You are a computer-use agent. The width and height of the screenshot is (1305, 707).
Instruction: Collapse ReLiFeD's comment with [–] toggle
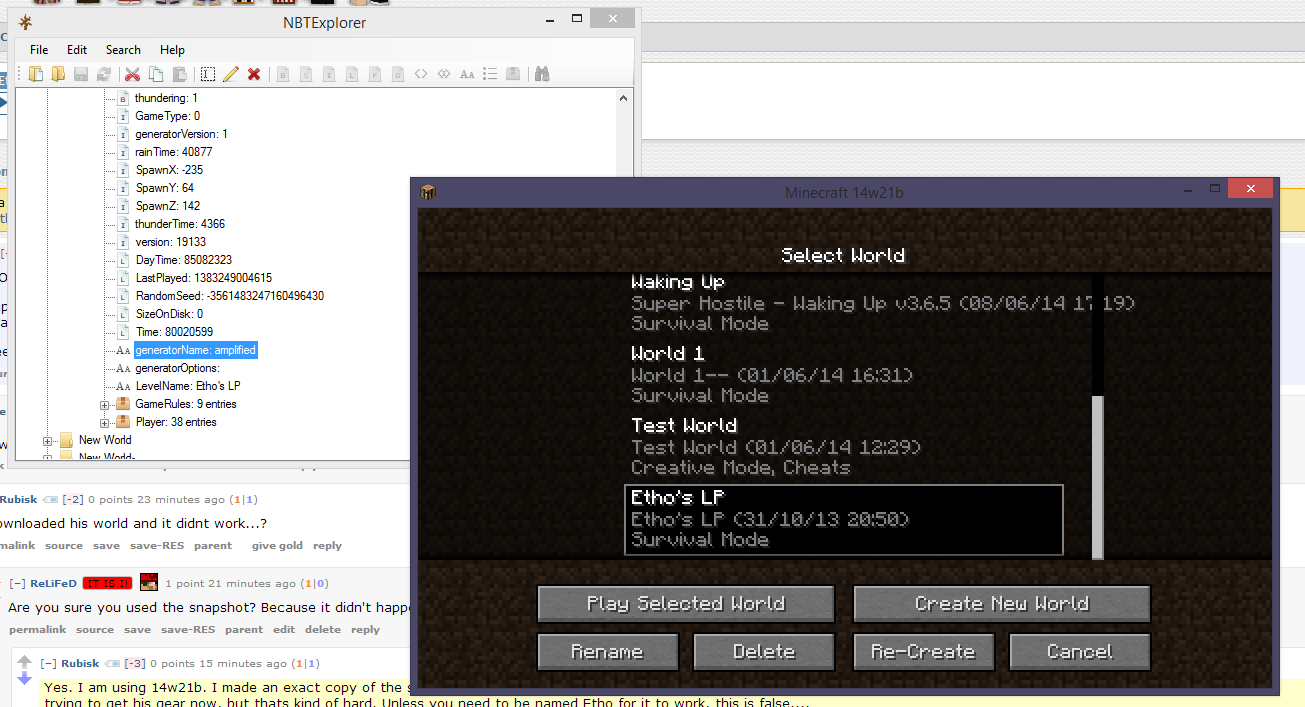pos(17,584)
